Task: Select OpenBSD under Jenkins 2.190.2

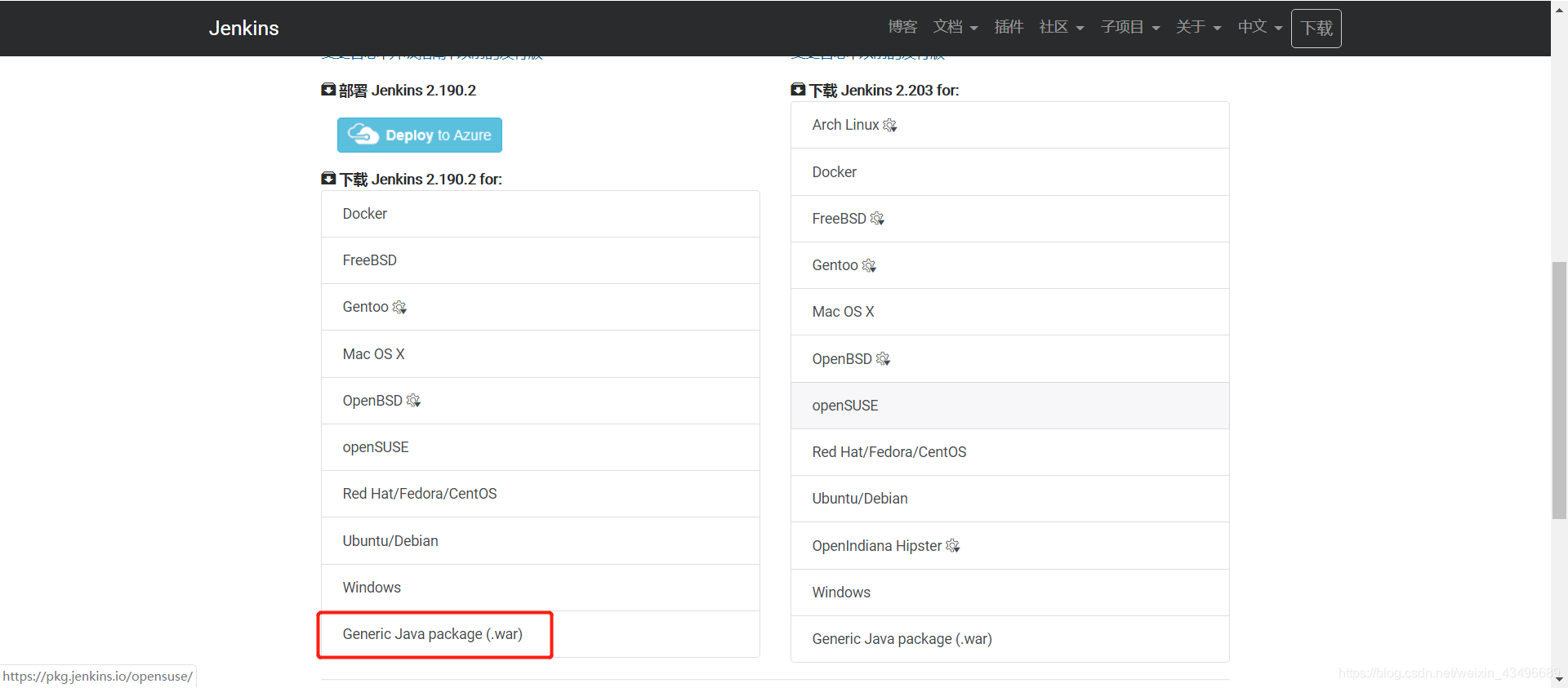Action: click(x=541, y=401)
